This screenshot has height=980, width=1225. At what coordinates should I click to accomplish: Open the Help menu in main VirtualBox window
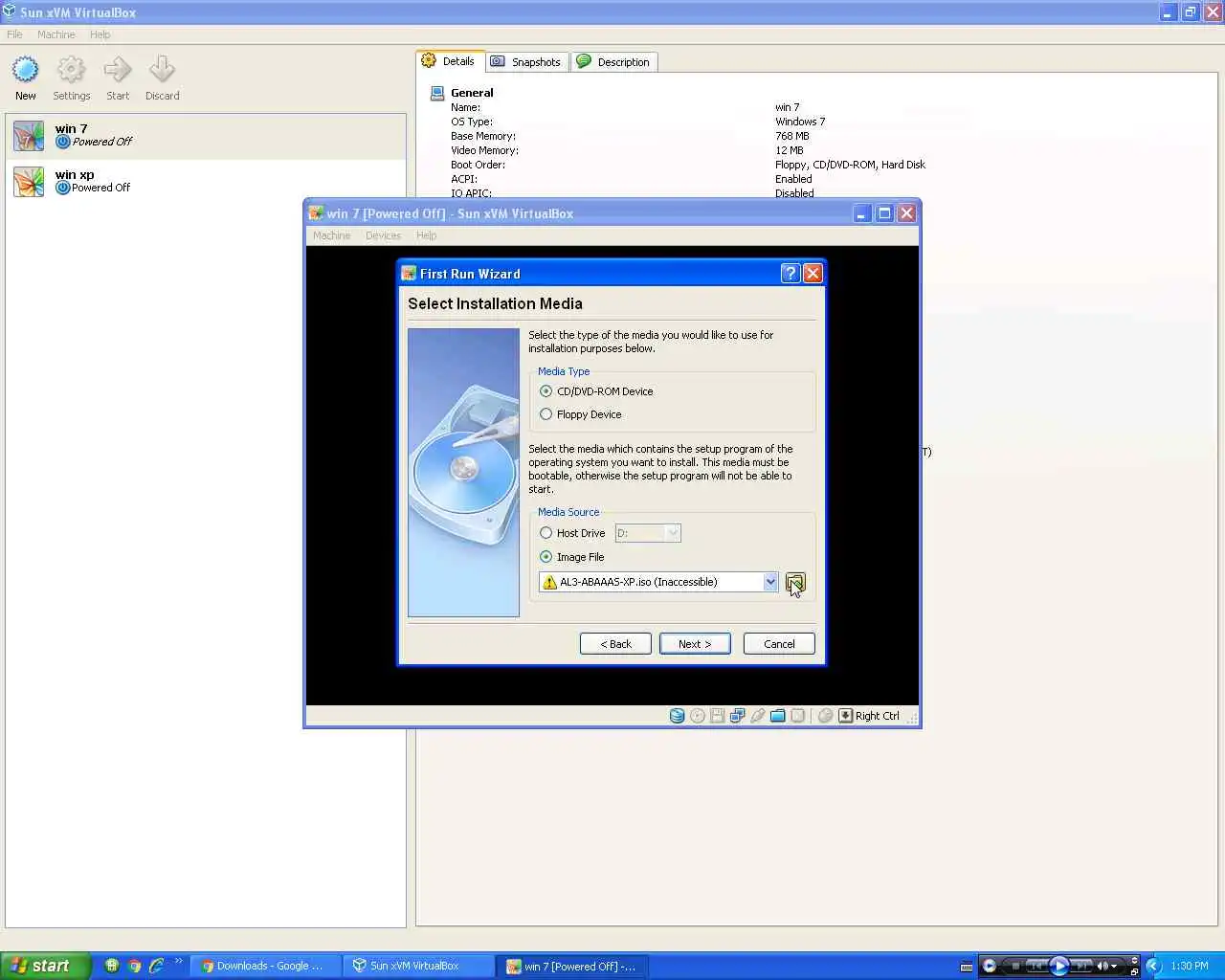click(100, 34)
